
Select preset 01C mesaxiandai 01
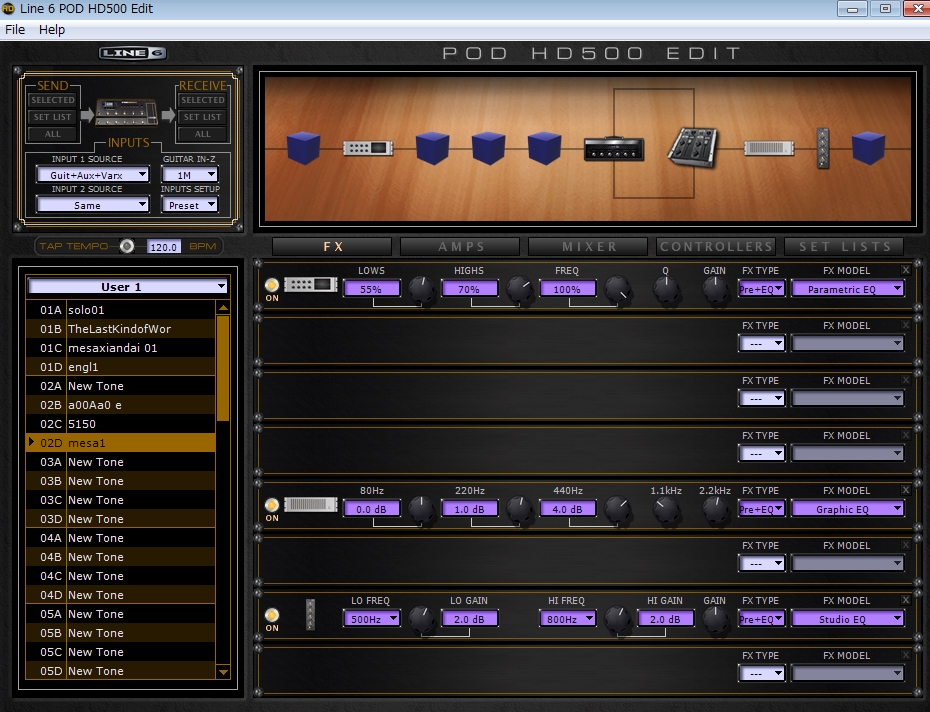pos(120,348)
